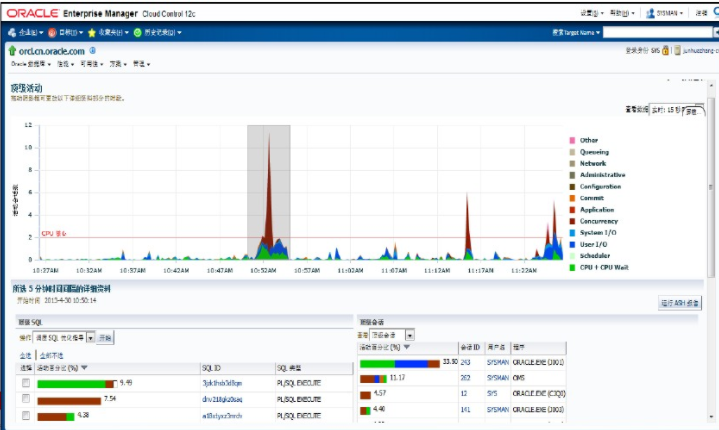Click the 33.90 activity bar in Top Sessions
The height and width of the screenshot is (430, 719).
[x=400, y=364]
